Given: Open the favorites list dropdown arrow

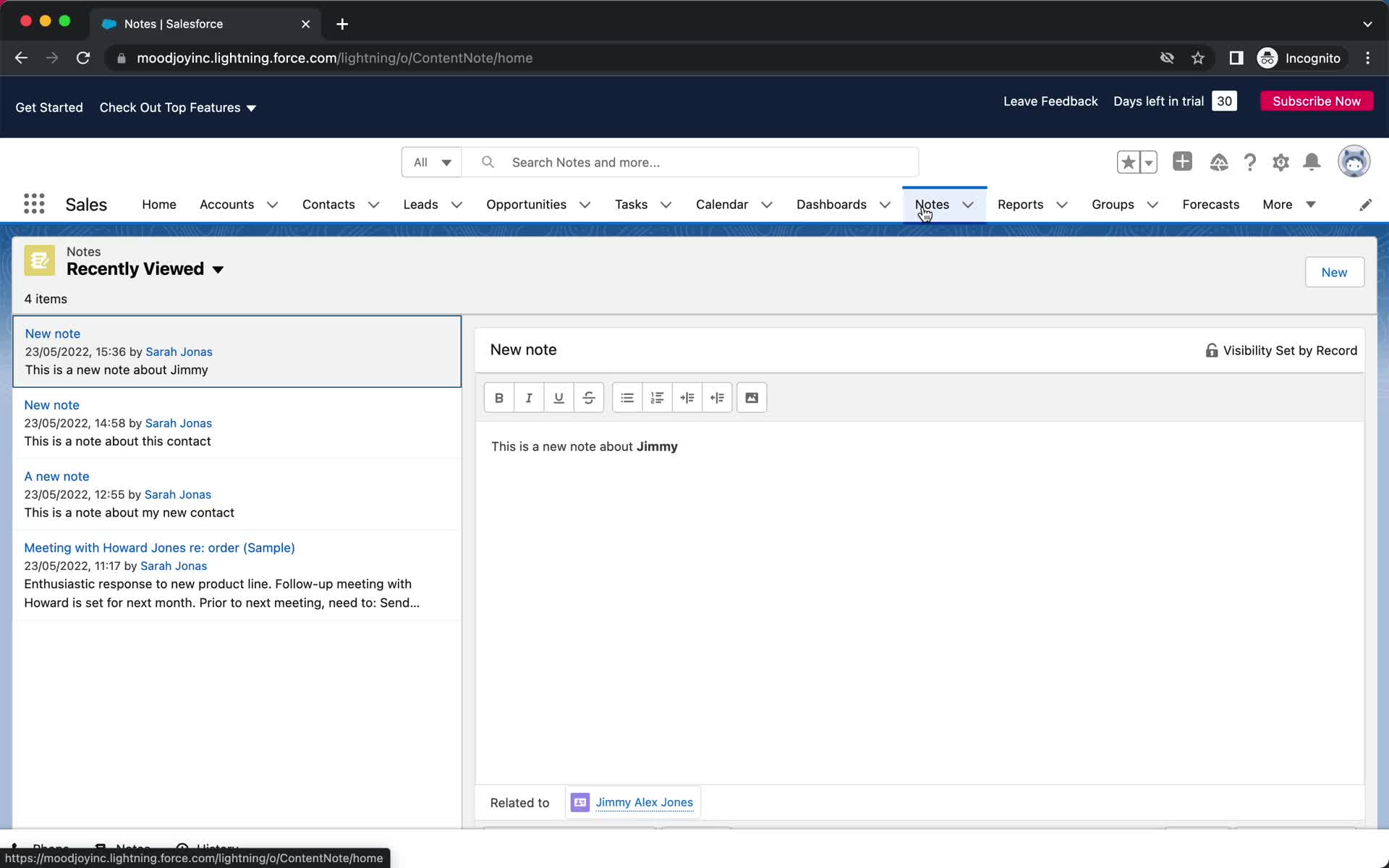Looking at the screenshot, I should (x=1149, y=162).
